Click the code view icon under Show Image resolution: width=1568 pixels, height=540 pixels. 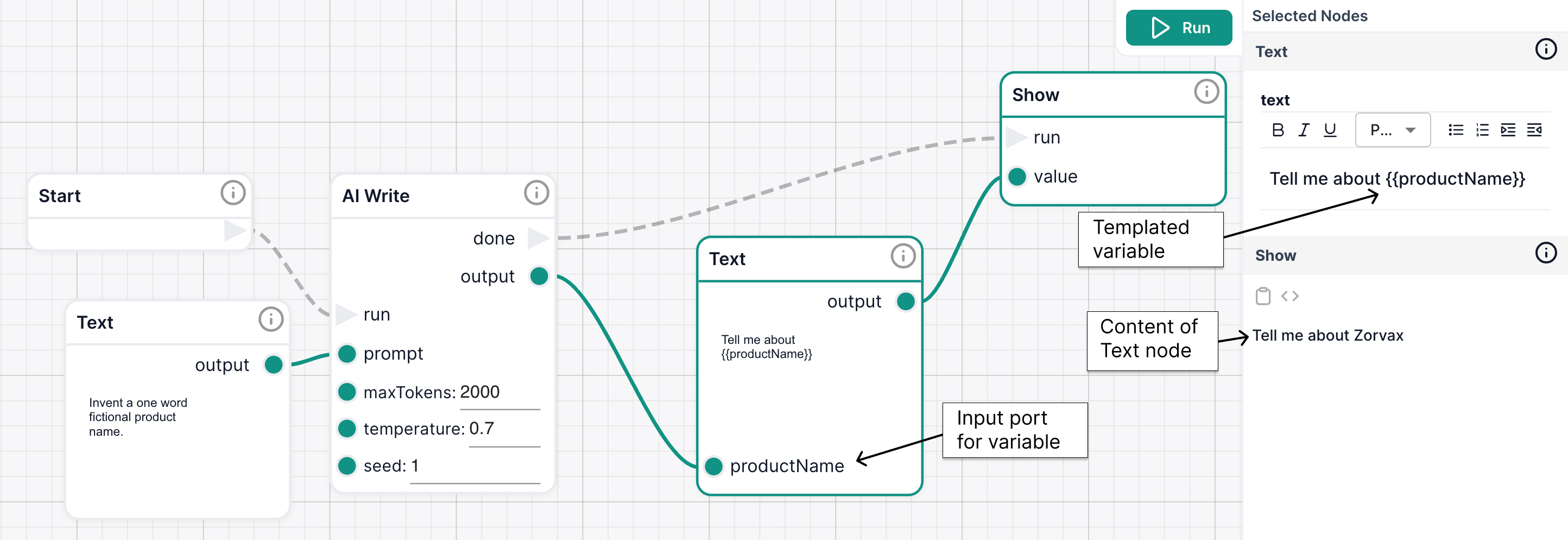(1290, 296)
